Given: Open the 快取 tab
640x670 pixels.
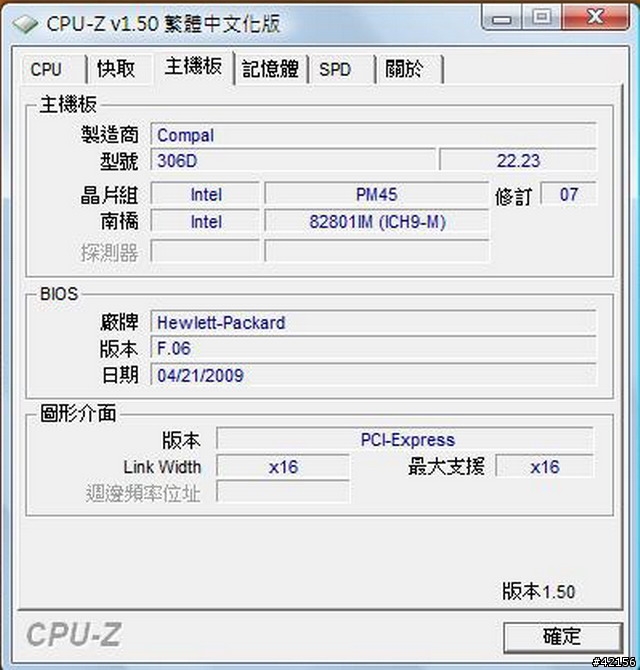Looking at the screenshot, I should 120,69.
